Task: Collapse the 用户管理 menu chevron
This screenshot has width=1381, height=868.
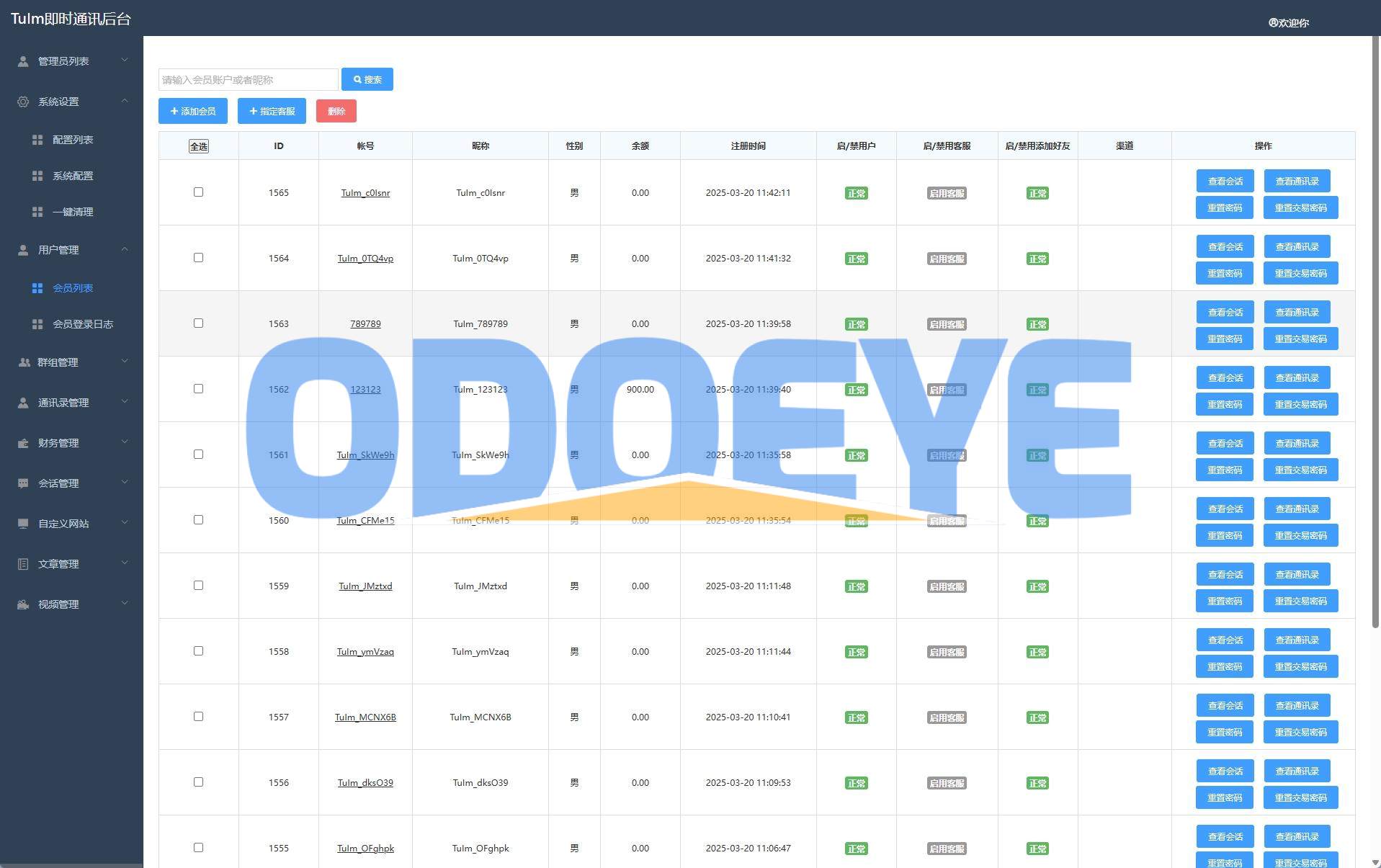Action: coord(125,249)
